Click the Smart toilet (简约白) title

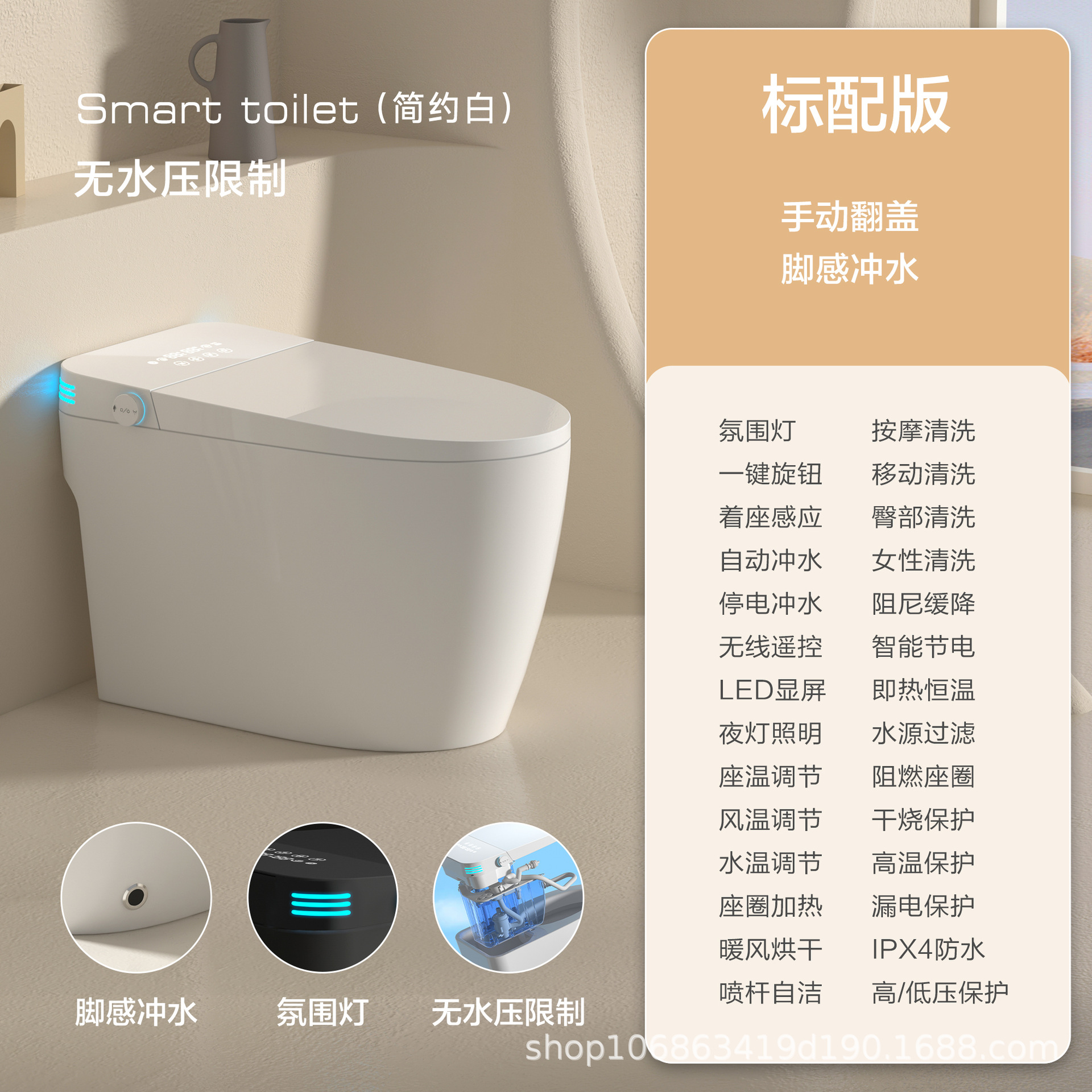click(295, 109)
